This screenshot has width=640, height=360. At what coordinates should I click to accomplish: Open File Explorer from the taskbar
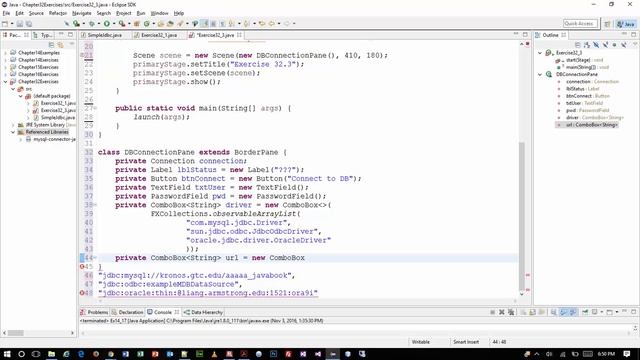[x=51, y=354]
